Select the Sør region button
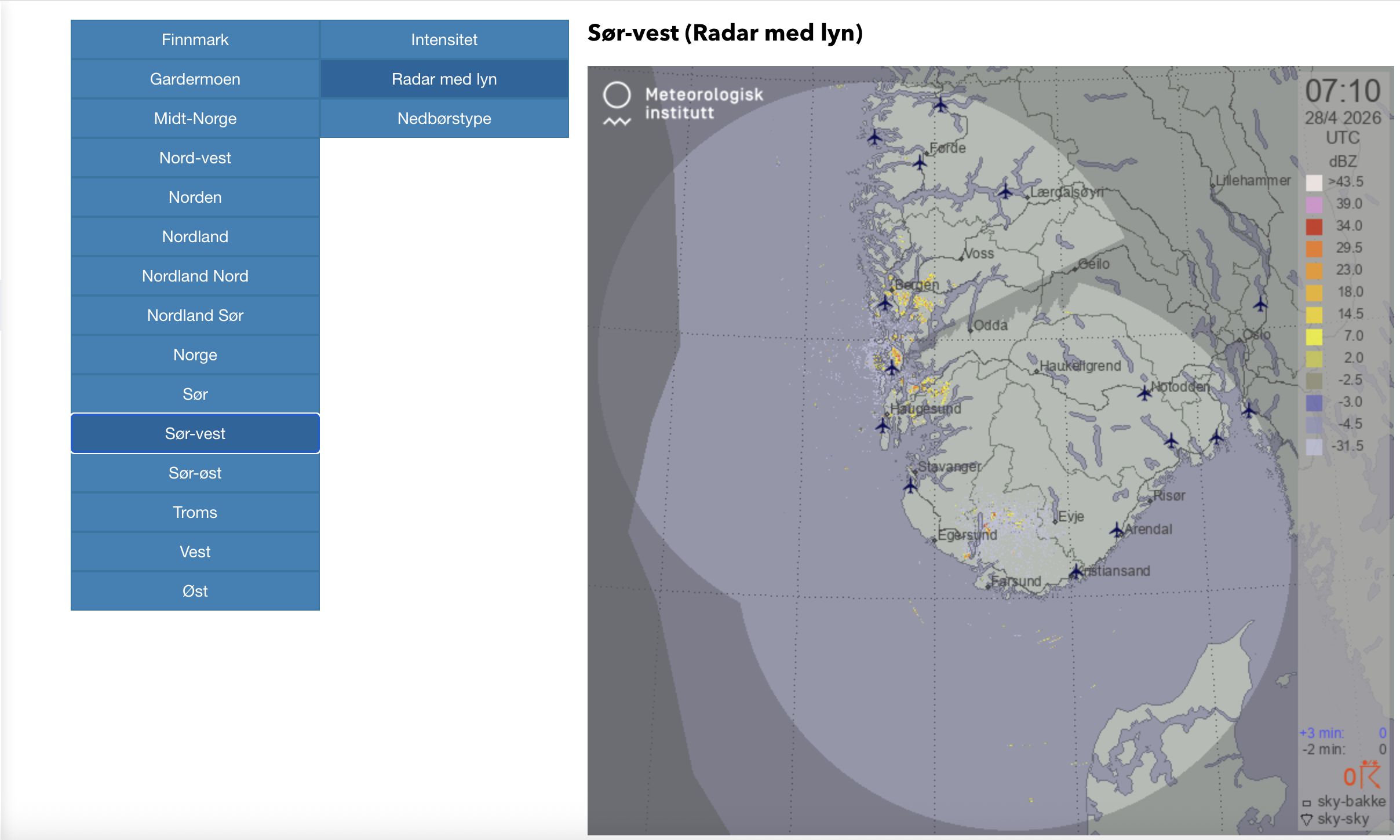Viewport: 1400px width, 840px height. coord(195,394)
